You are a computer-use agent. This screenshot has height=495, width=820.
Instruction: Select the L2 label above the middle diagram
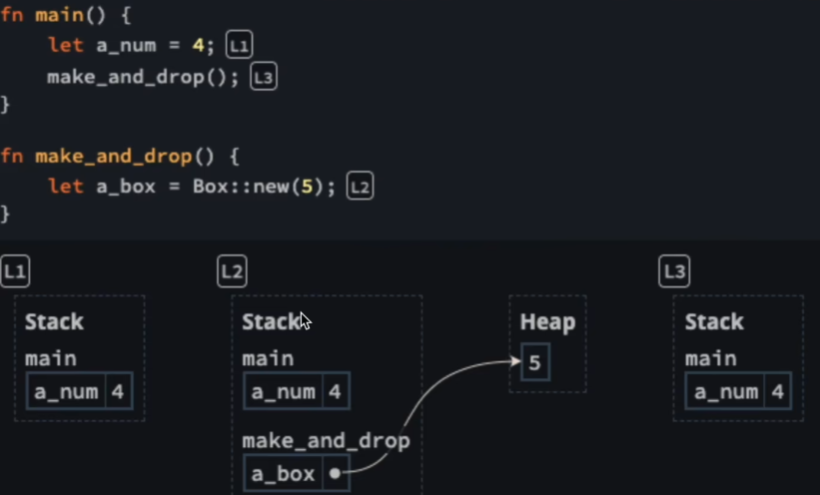[232, 271]
